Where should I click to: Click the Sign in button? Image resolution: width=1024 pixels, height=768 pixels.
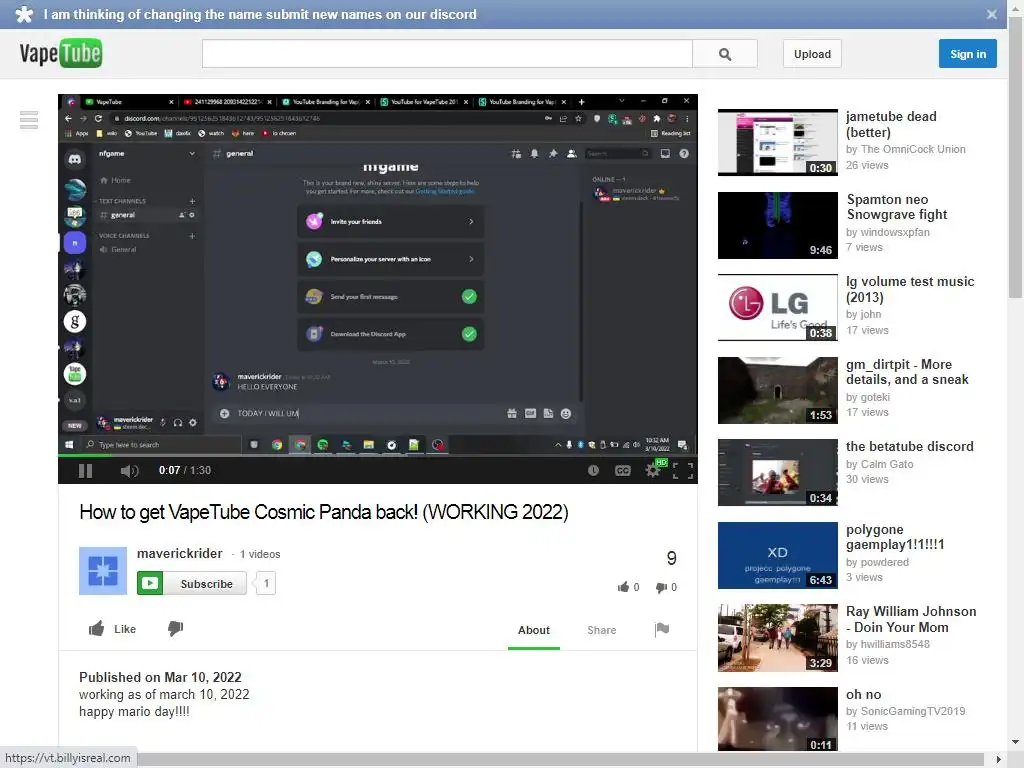click(x=967, y=54)
